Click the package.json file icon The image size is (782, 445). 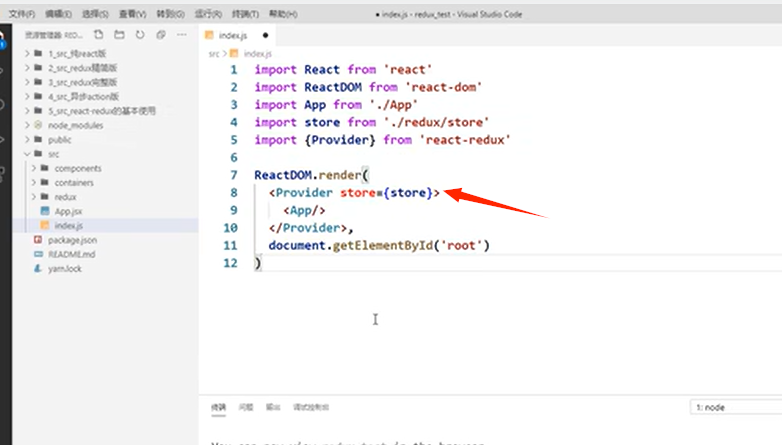point(38,240)
